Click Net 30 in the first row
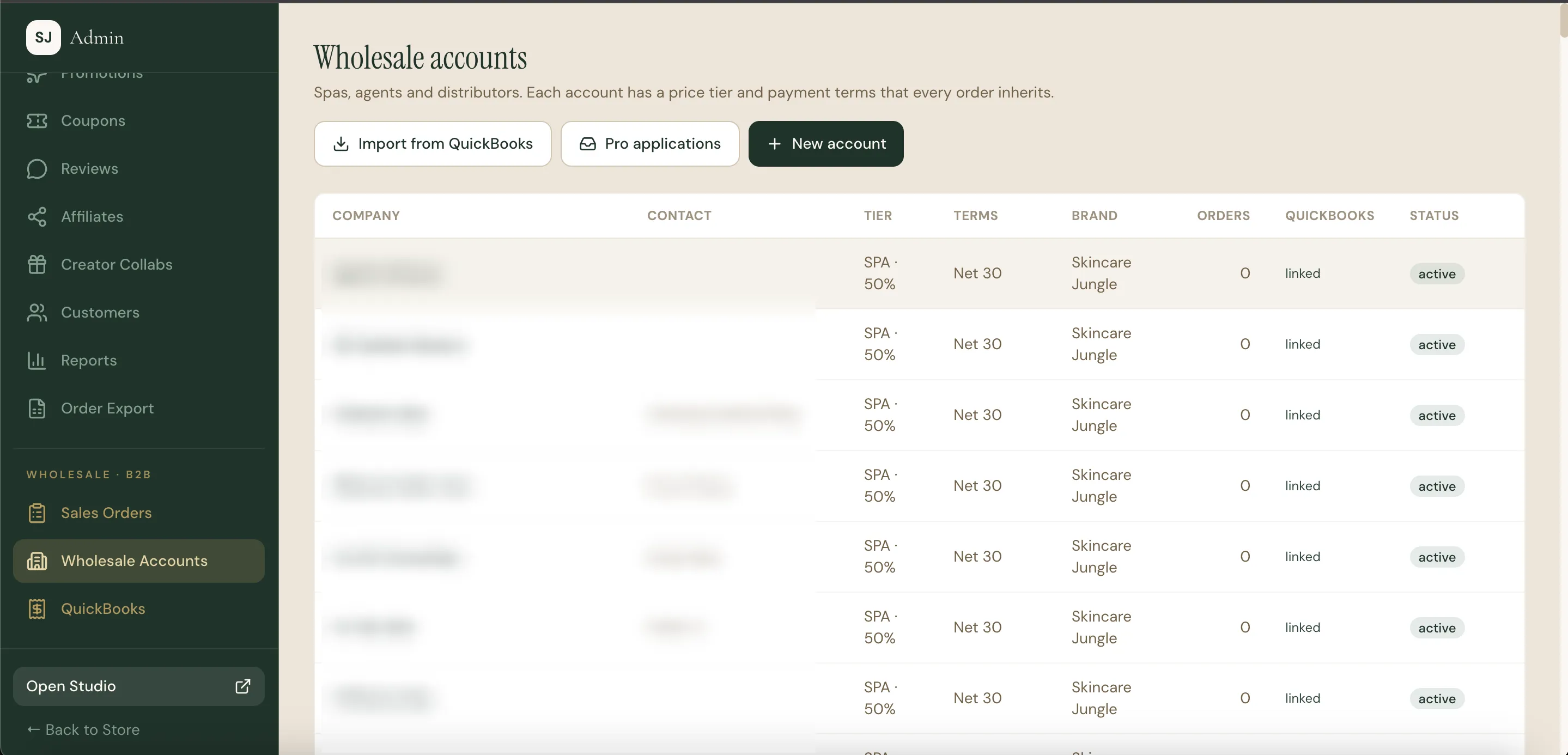The image size is (1568, 755). [x=977, y=274]
